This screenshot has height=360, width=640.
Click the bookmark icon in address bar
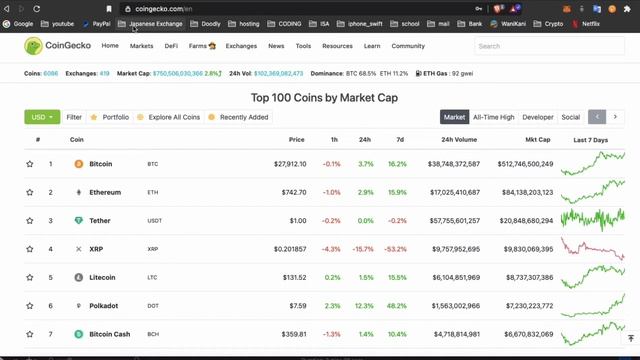coord(109,9)
